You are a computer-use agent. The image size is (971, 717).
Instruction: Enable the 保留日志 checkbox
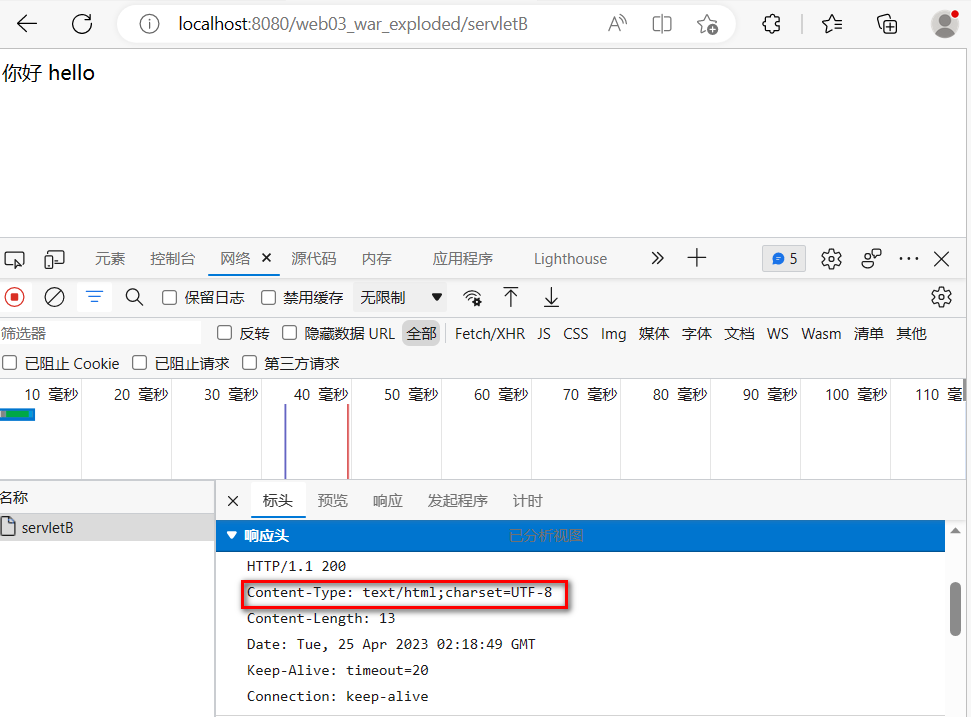coord(170,297)
